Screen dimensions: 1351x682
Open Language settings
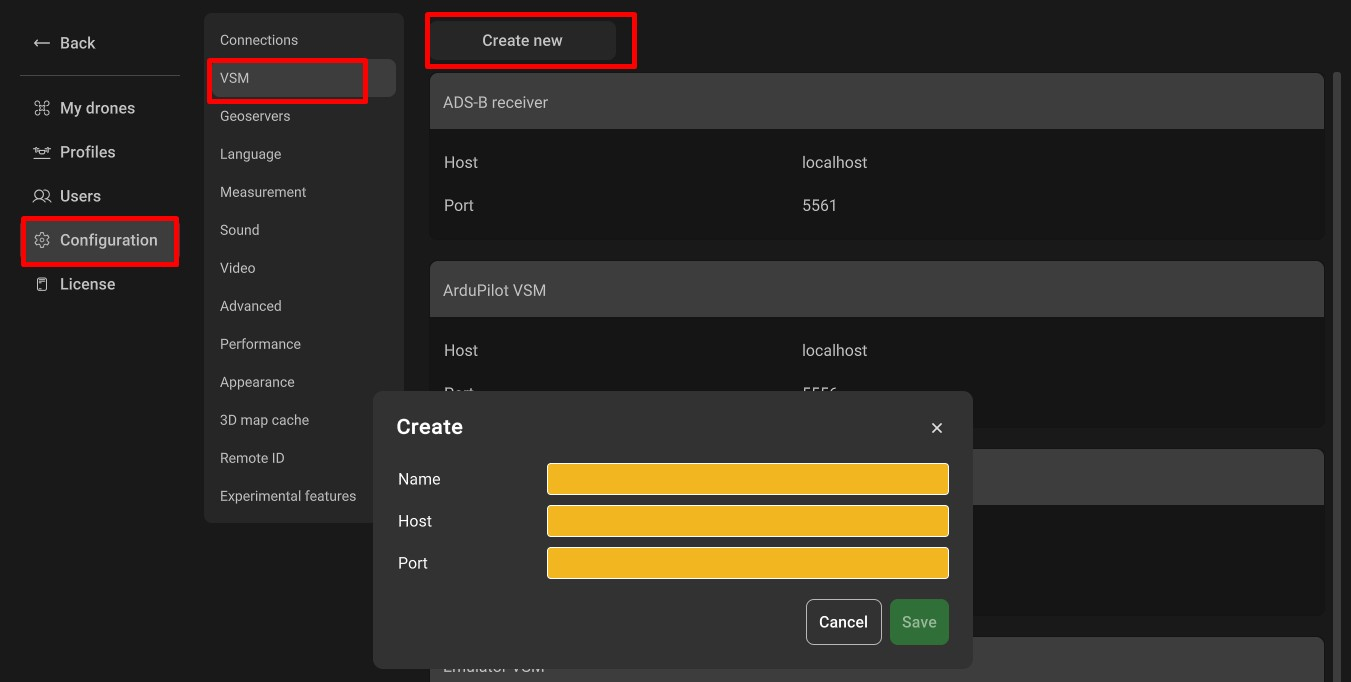coord(250,154)
